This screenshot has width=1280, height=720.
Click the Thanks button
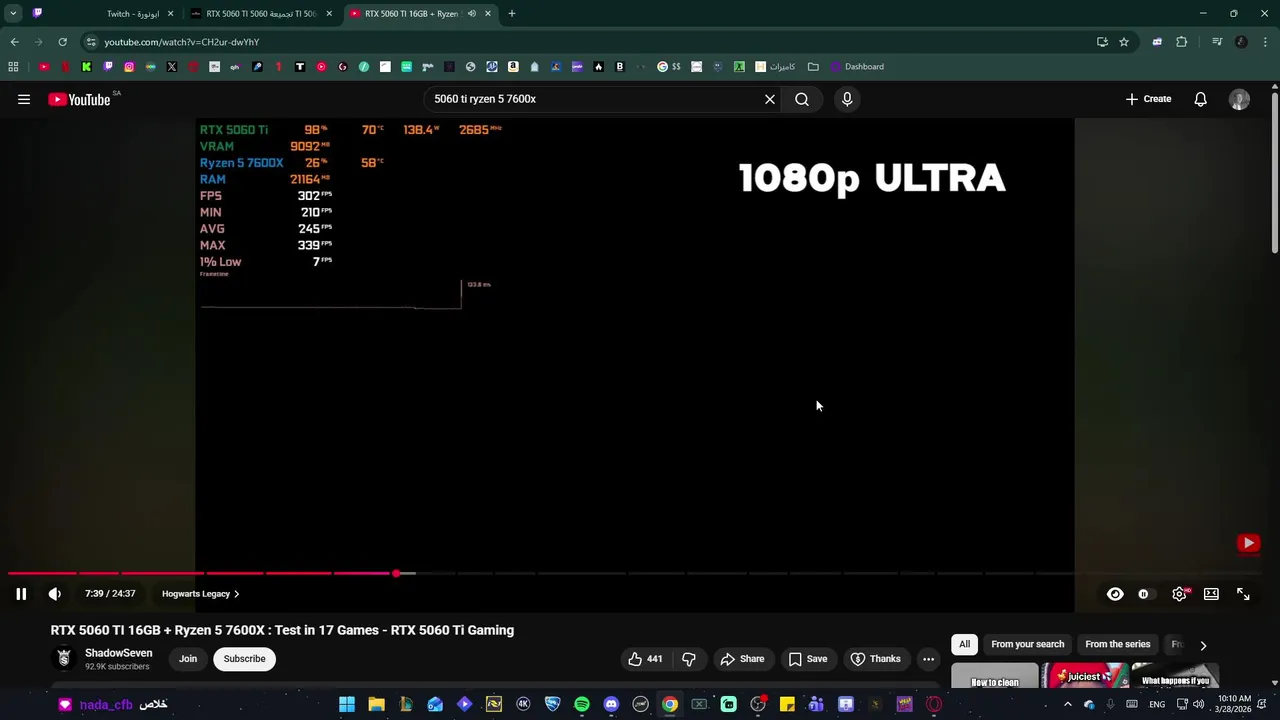[x=876, y=659]
